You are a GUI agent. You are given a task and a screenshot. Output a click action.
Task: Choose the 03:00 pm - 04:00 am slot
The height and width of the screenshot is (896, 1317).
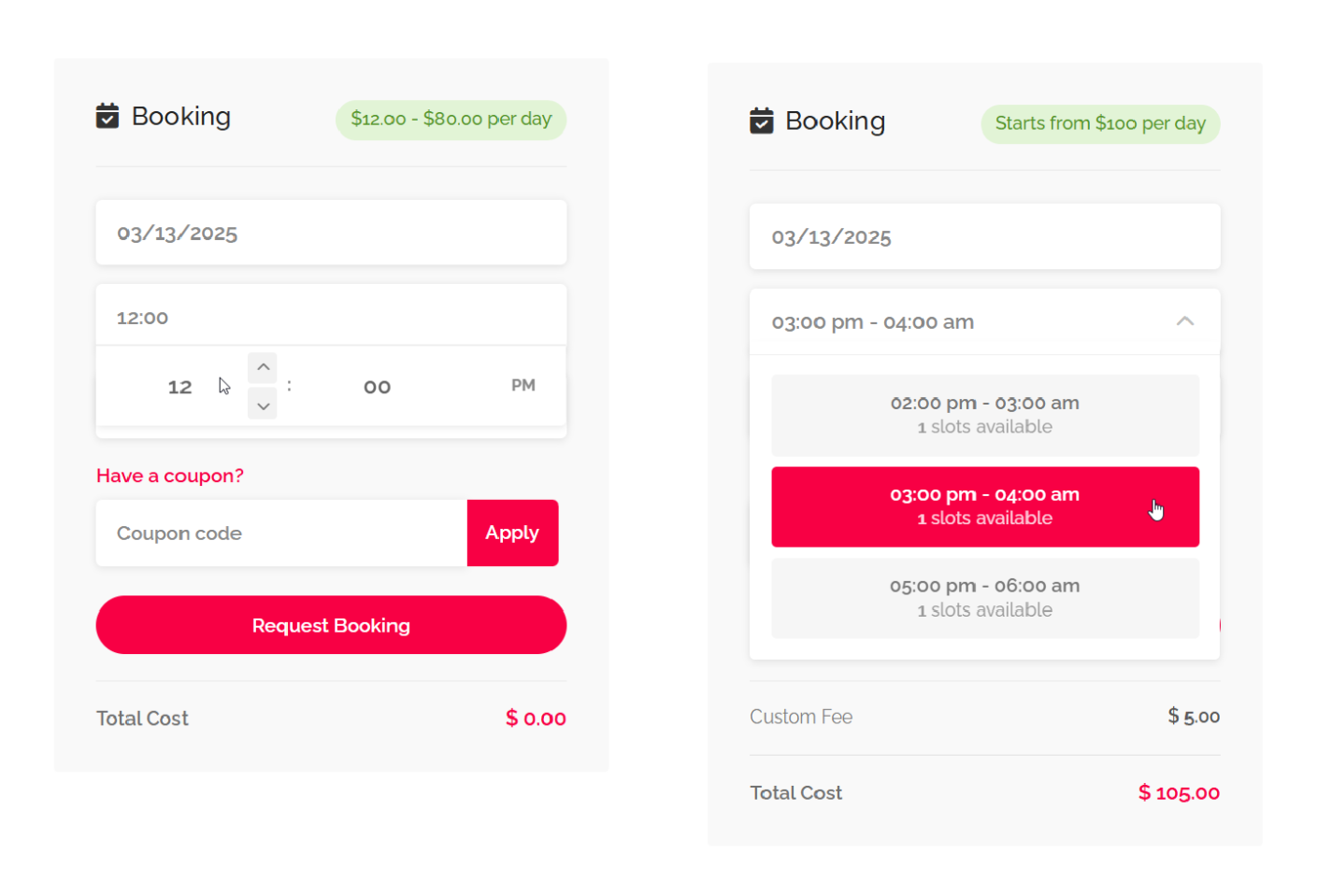pos(984,506)
